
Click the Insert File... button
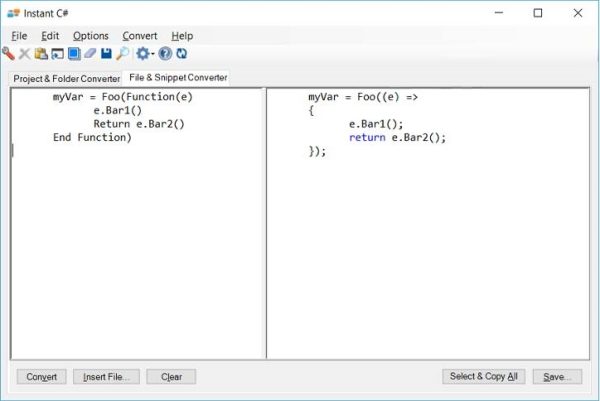coord(106,377)
